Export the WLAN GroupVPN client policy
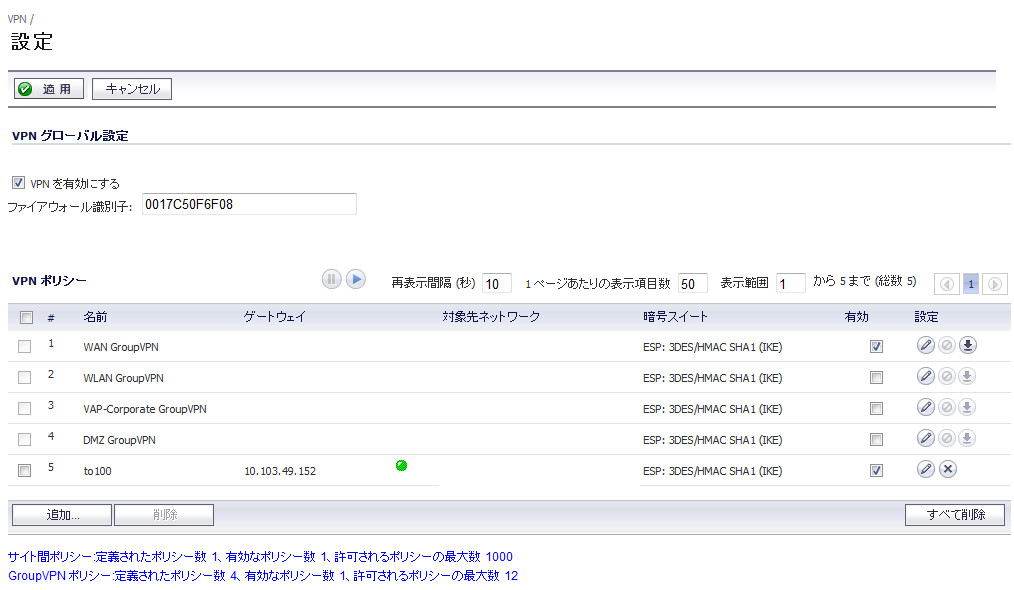 pos(967,376)
